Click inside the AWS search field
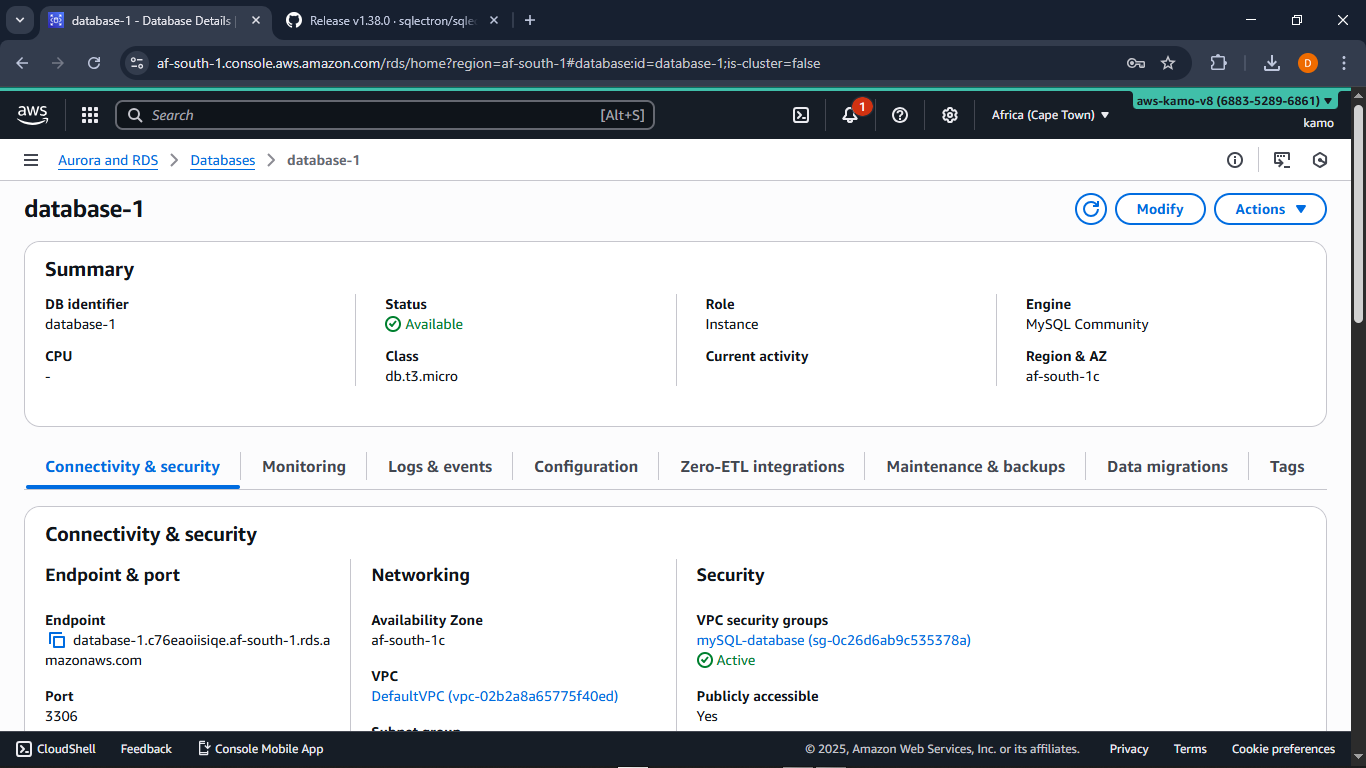Screen dimensions: 1366x768 tap(385, 115)
